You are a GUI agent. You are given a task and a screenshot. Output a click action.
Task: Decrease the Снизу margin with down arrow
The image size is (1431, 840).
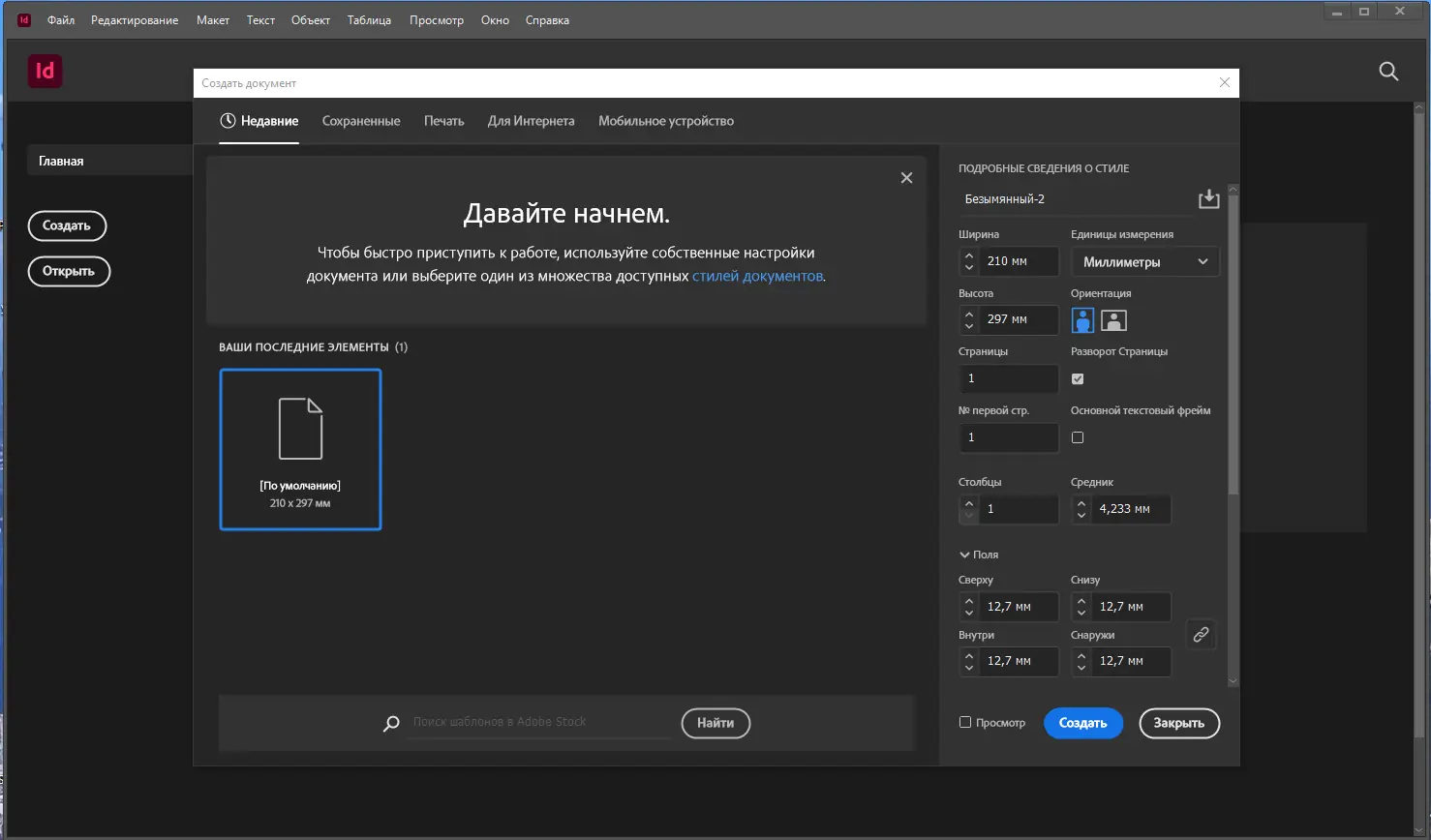point(1081,614)
